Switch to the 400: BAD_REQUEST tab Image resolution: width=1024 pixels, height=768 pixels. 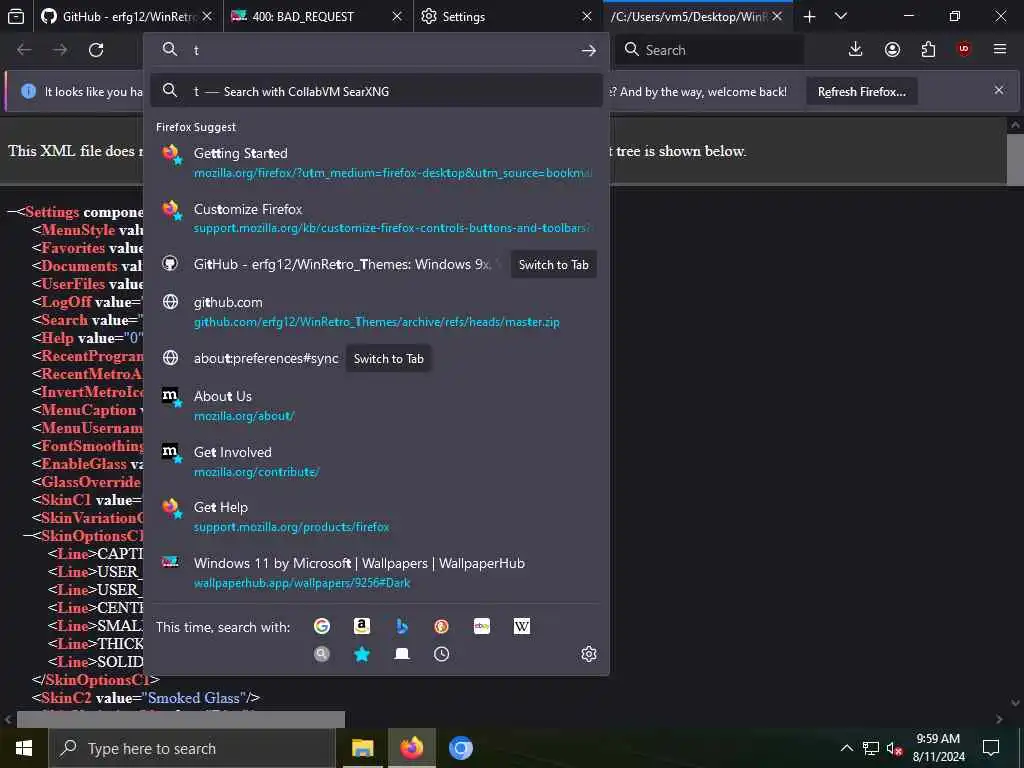(317, 16)
